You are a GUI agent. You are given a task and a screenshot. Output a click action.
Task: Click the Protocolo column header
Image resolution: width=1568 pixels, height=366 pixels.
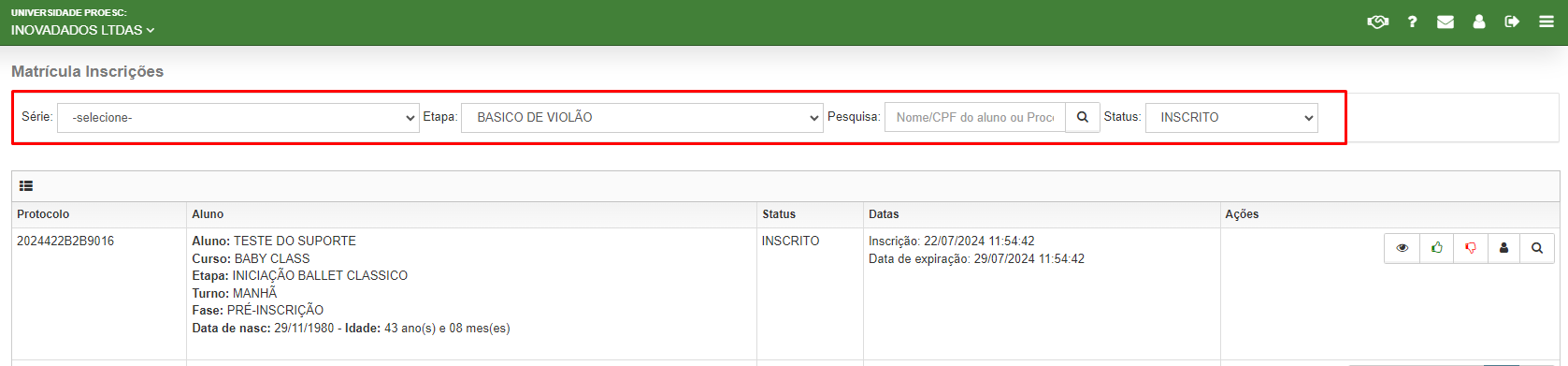pyautogui.click(x=43, y=214)
